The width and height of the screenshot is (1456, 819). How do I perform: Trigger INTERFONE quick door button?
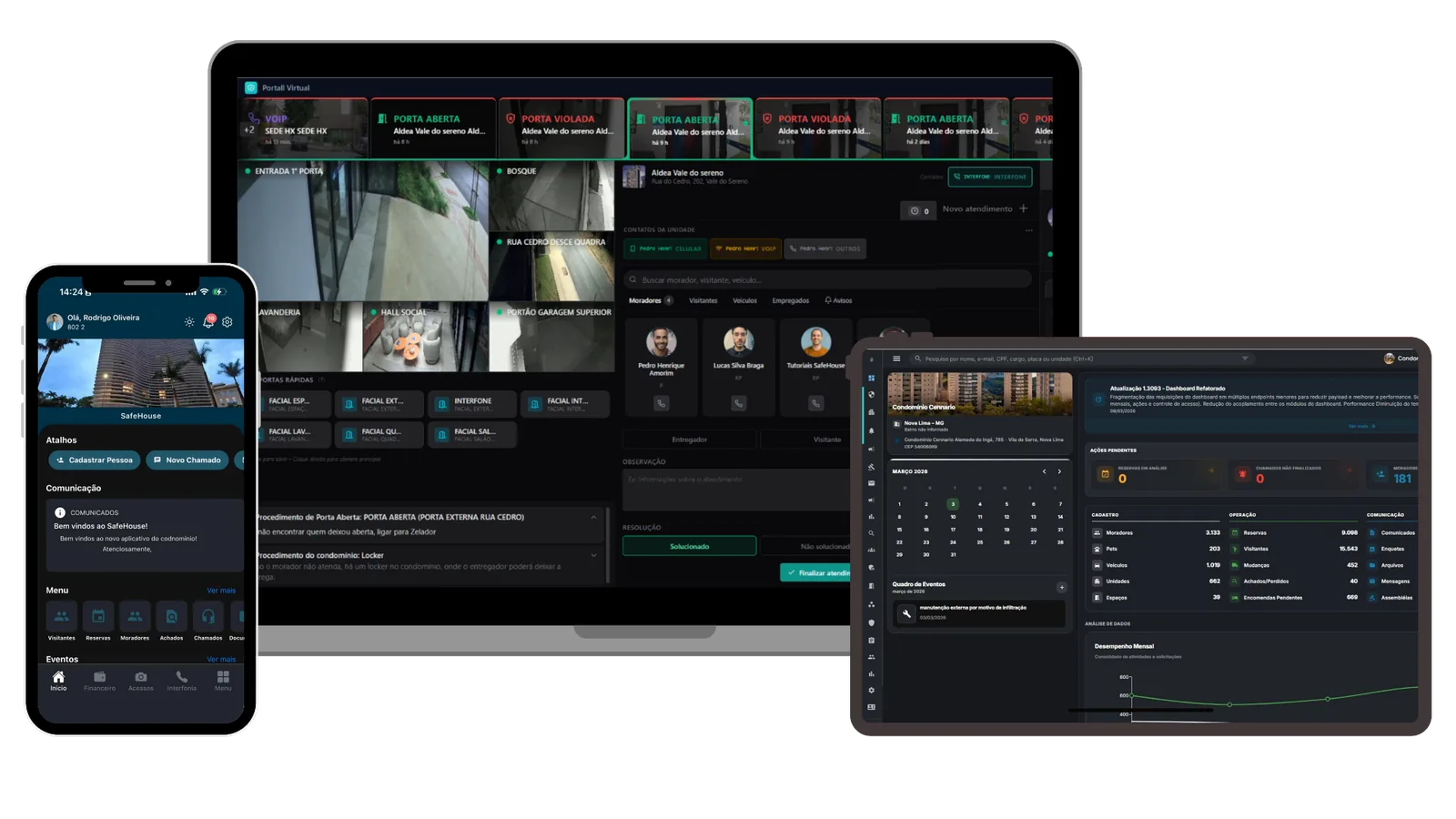click(x=471, y=404)
